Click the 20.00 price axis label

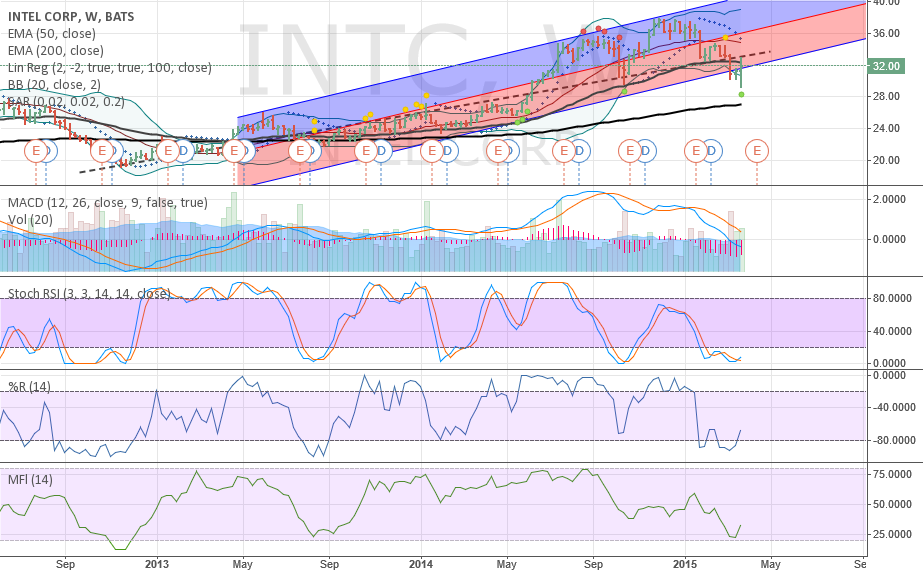[x=886, y=160]
